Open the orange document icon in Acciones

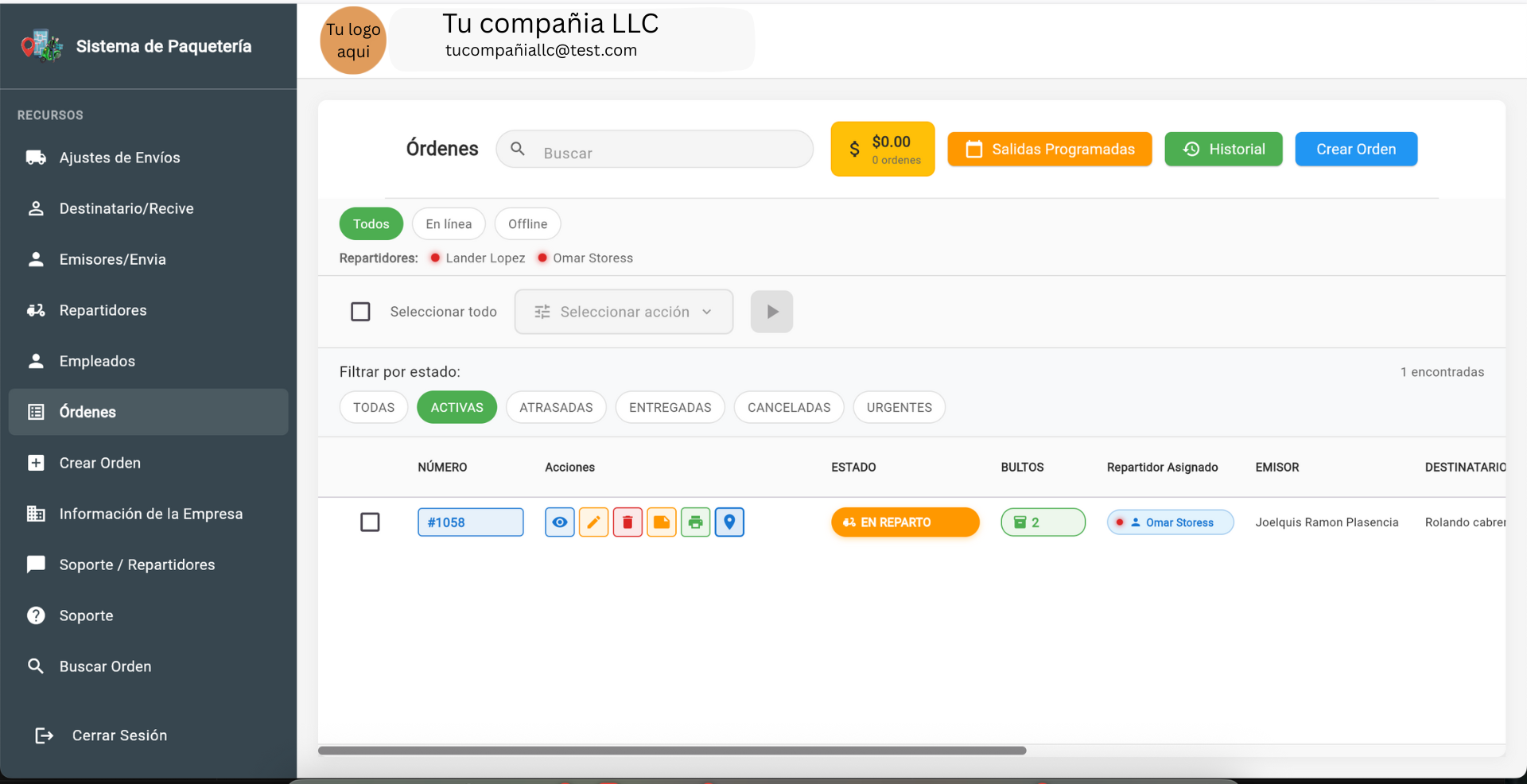click(x=662, y=522)
